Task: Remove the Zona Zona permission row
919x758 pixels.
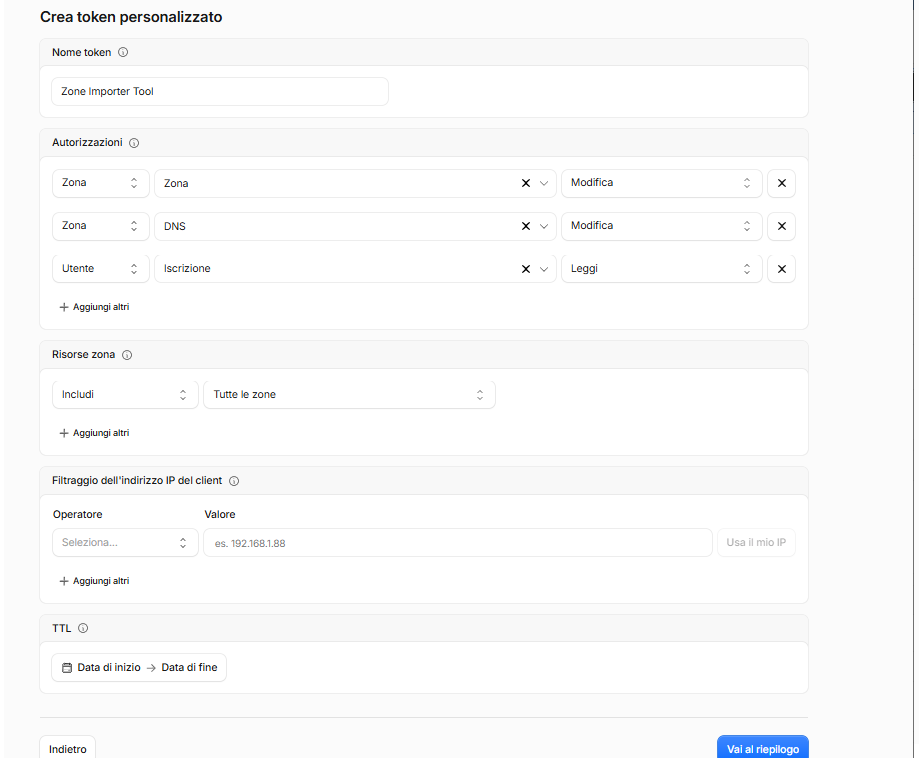Action: 781,183
